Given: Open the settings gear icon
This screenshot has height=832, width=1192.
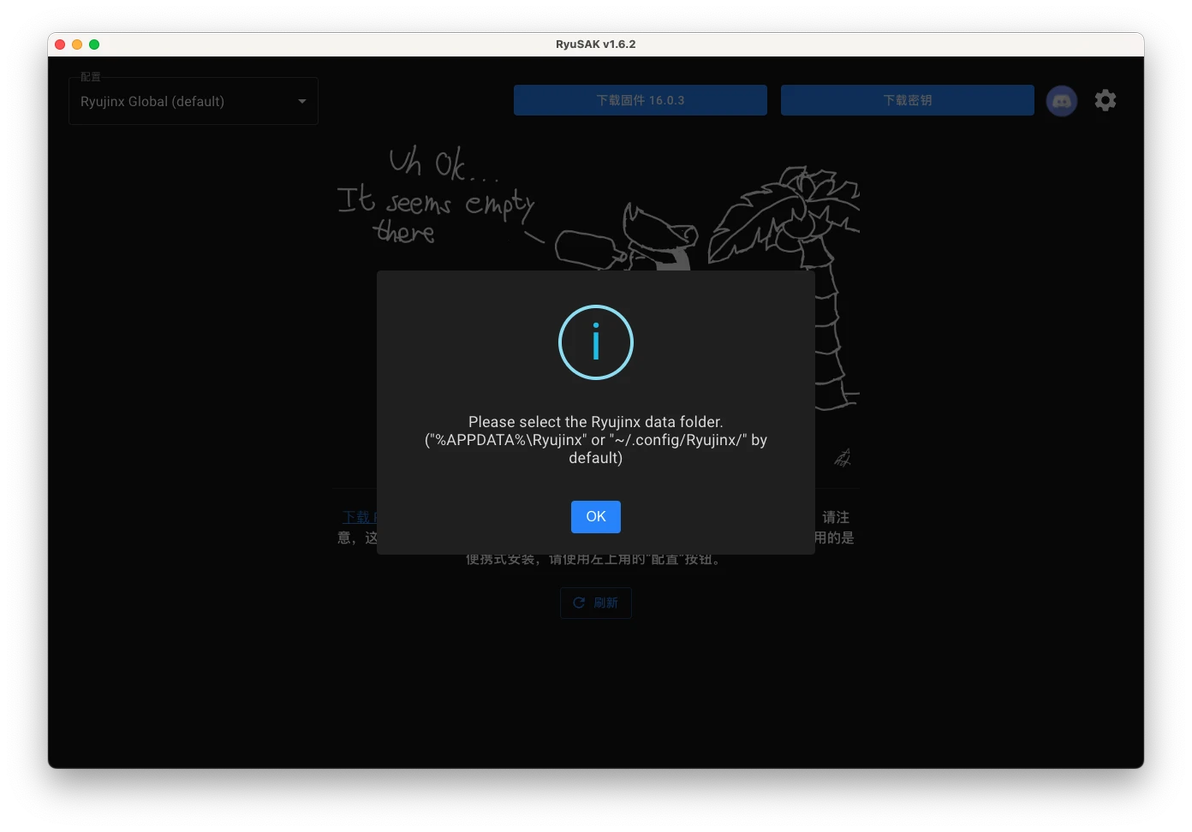Looking at the screenshot, I should [1105, 100].
